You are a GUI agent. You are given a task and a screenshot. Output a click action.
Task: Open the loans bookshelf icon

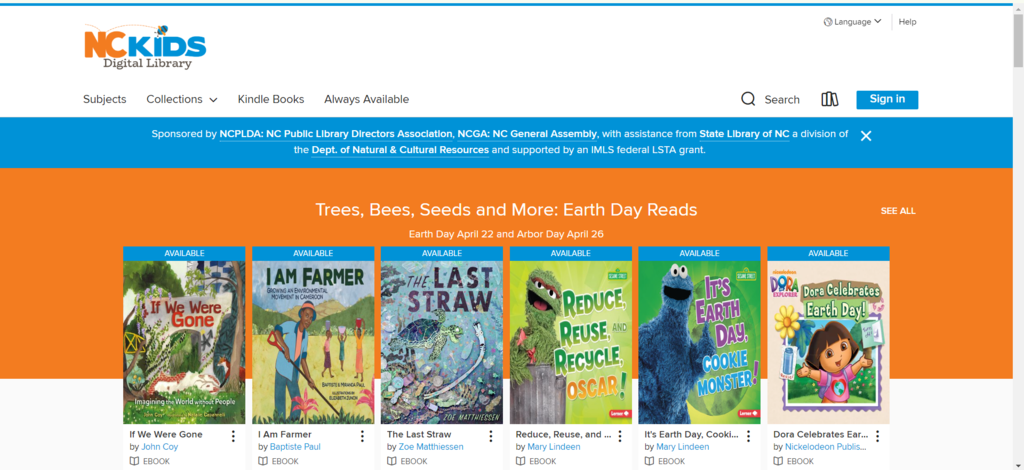[x=829, y=99]
